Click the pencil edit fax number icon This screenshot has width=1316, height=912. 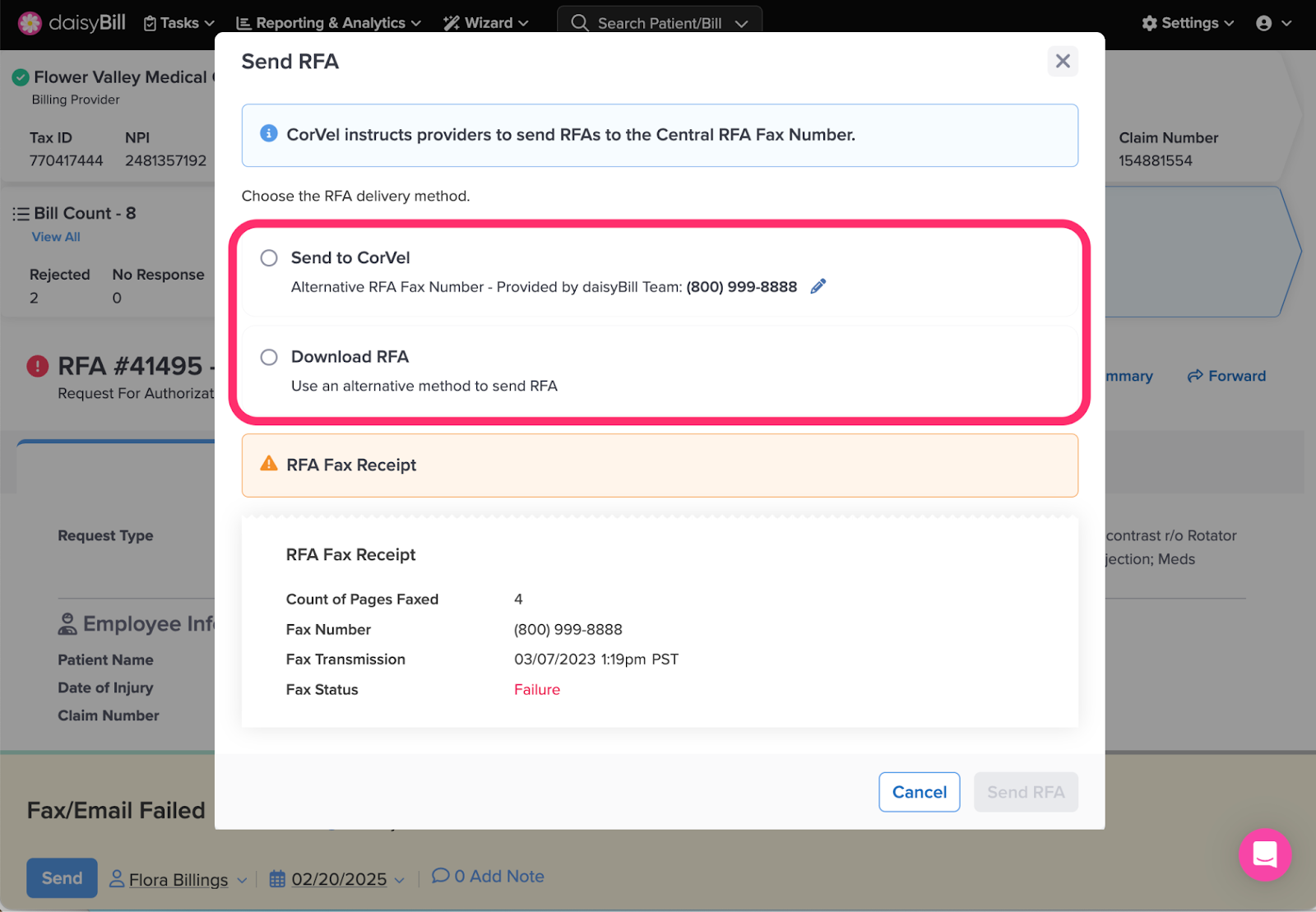(x=818, y=286)
